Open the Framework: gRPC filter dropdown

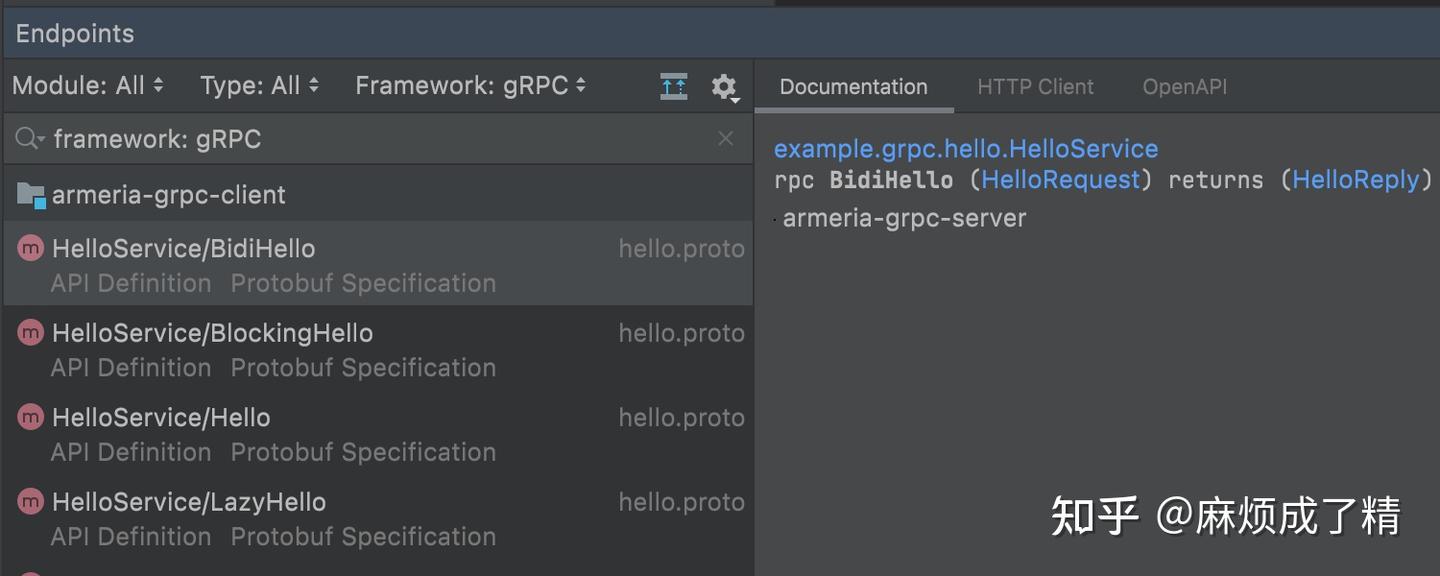(471, 86)
